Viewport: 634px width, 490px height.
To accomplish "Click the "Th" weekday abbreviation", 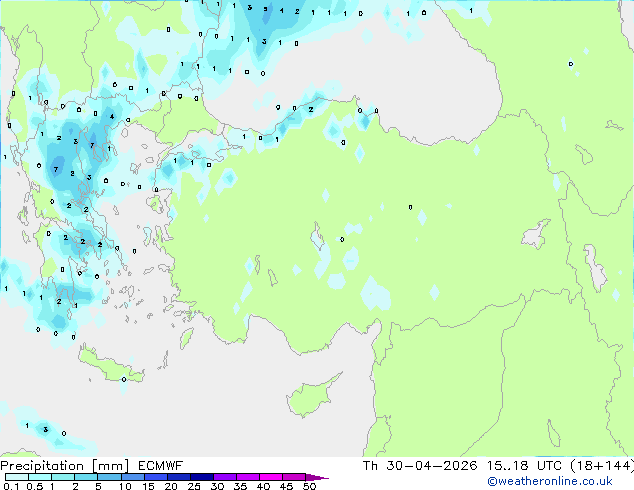I will [370, 466].
